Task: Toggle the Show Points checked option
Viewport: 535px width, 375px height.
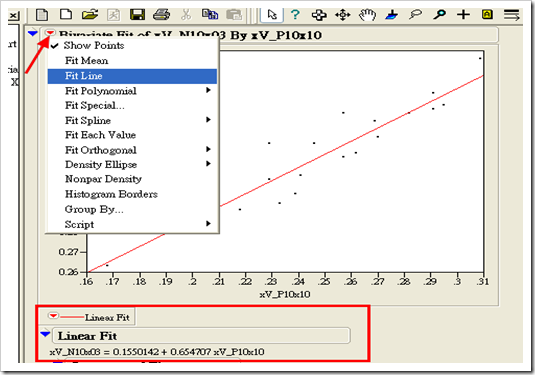Action: [132, 45]
